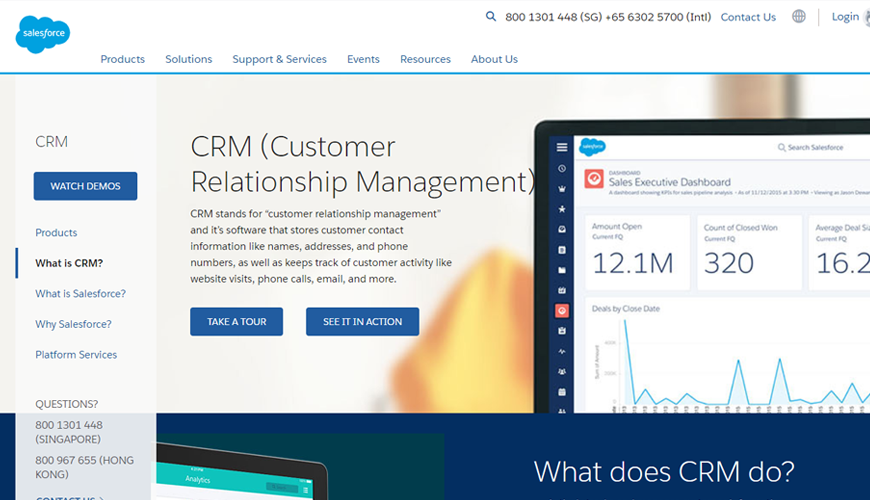This screenshot has height=500, width=870.
Task: Click the 800 967 655 (HONG KONG) number
Action: (84, 467)
